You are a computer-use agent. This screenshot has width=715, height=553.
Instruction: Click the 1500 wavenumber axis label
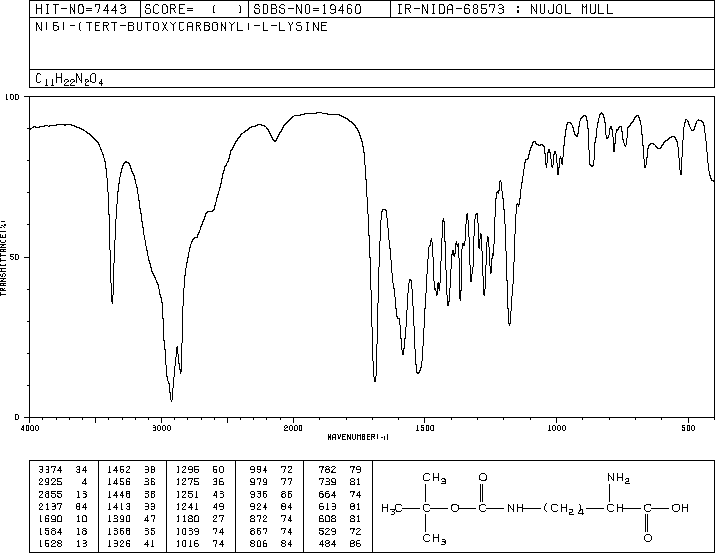pyautogui.click(x=425, y=428)
